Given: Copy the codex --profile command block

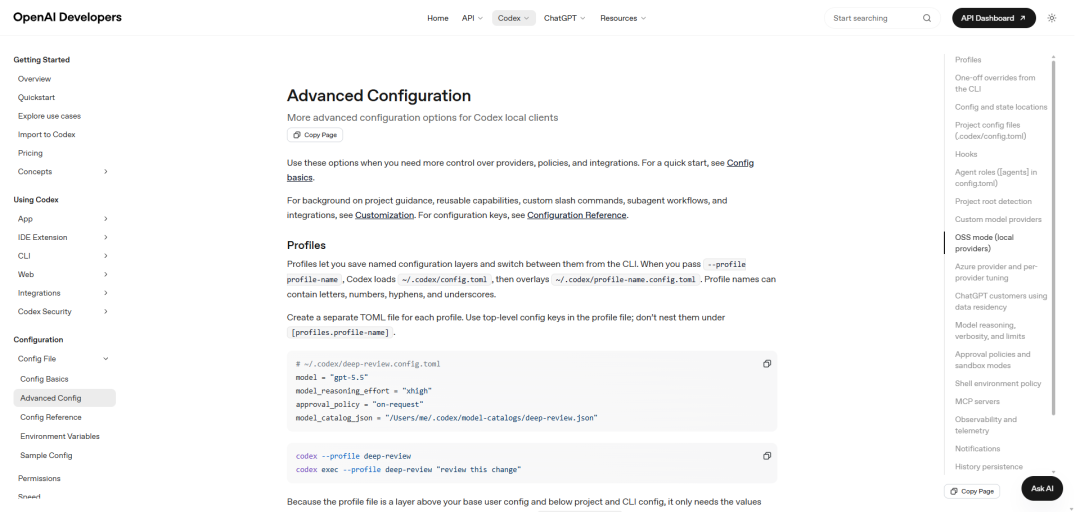Looking at the screenshot, I should point(767,456).
